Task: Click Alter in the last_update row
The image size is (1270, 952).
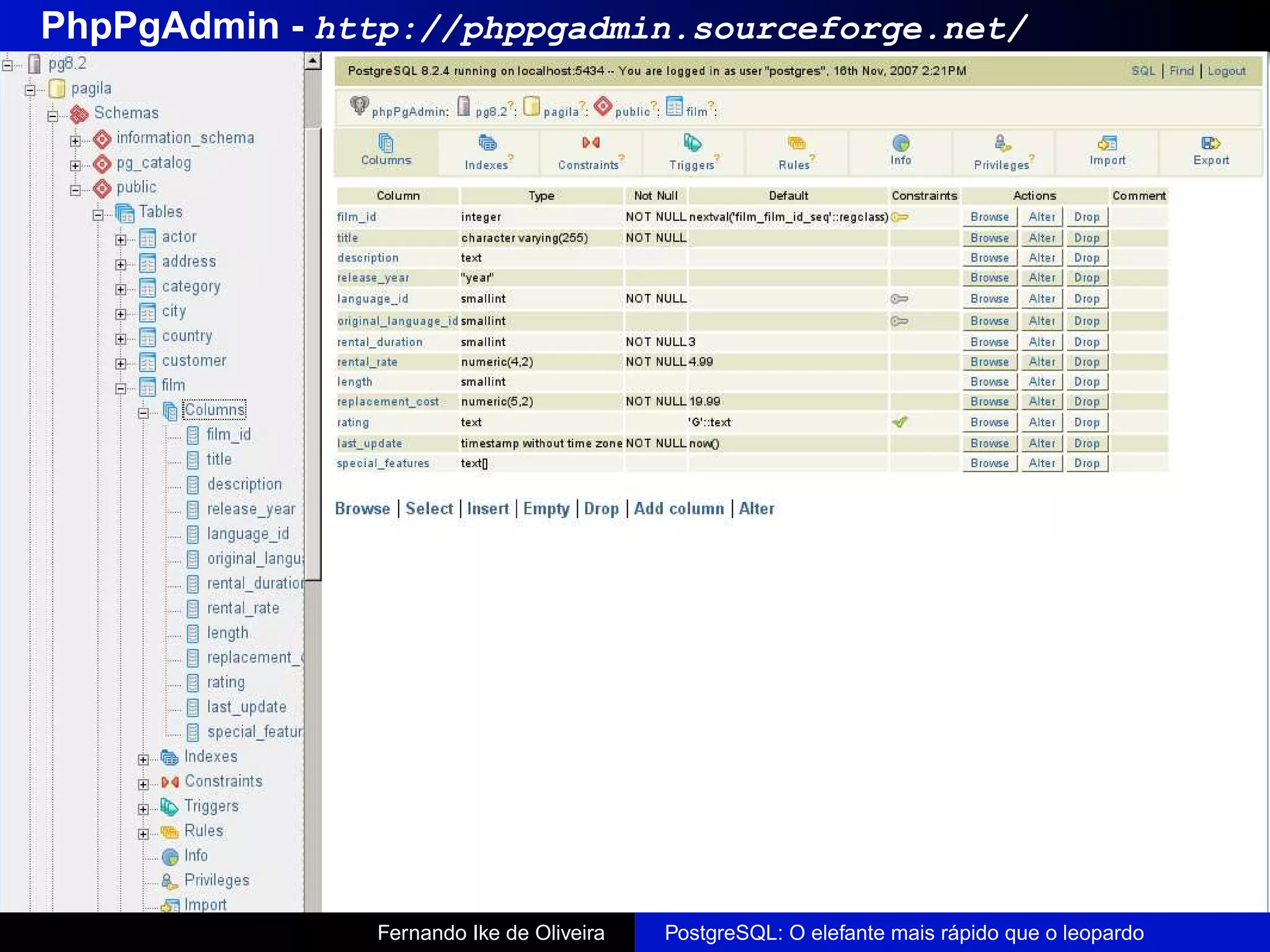Action: click(x=1042, y=443)
